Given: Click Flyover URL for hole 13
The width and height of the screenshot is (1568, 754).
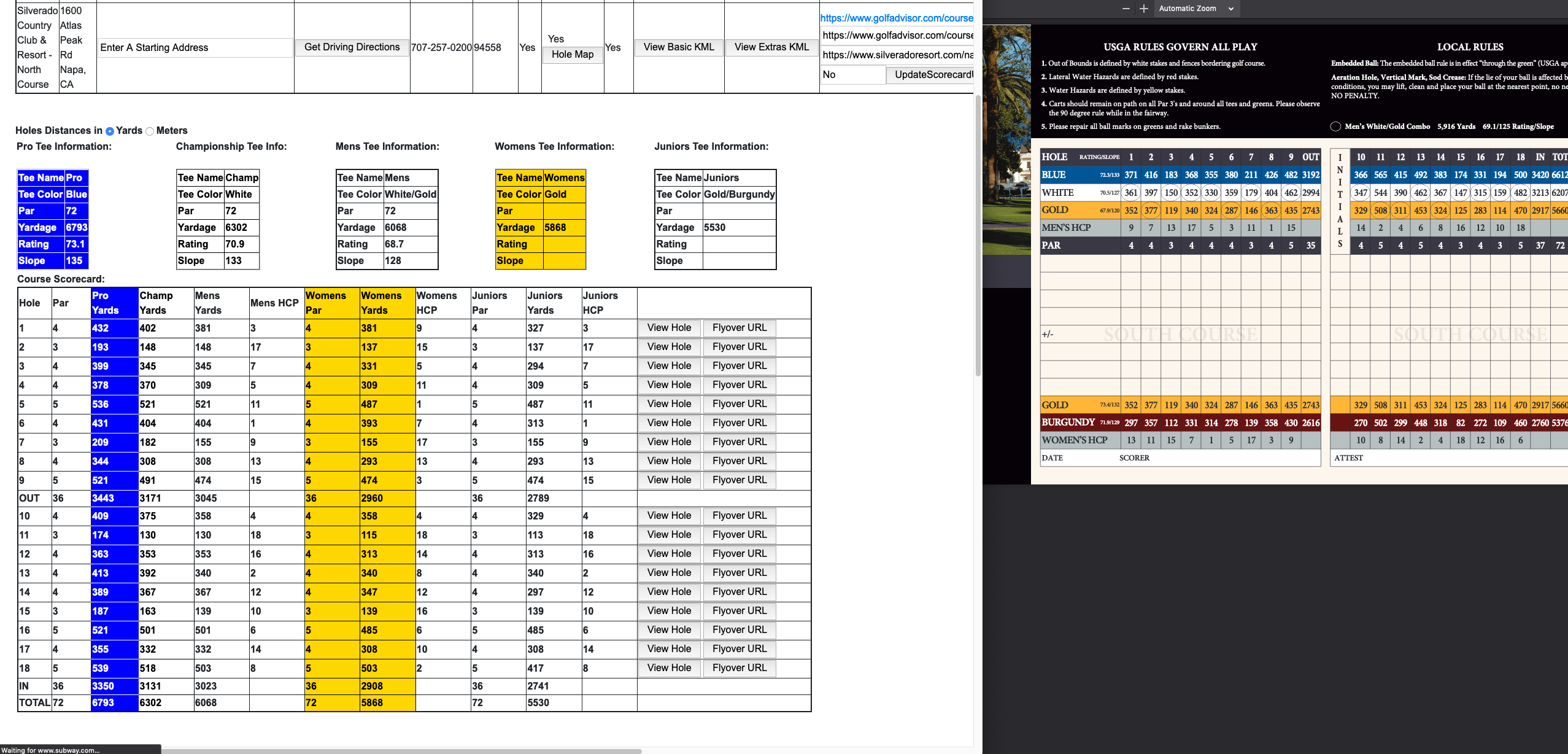Looking at the screenshot, I should 740,573.
